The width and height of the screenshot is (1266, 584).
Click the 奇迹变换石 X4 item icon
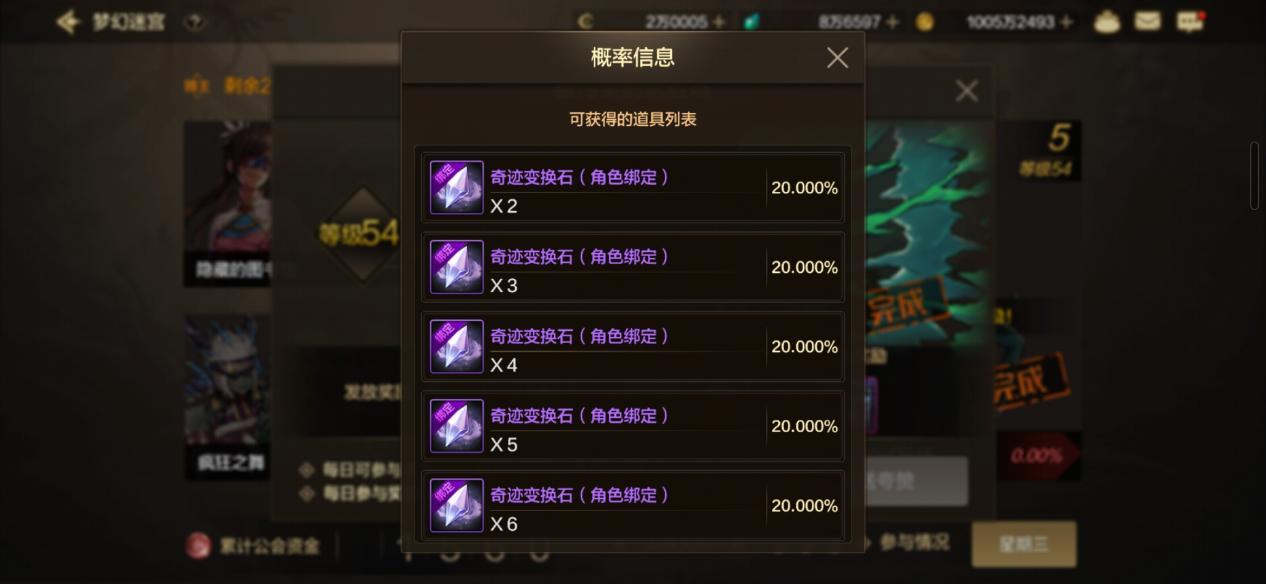click(x=457, y=346)
